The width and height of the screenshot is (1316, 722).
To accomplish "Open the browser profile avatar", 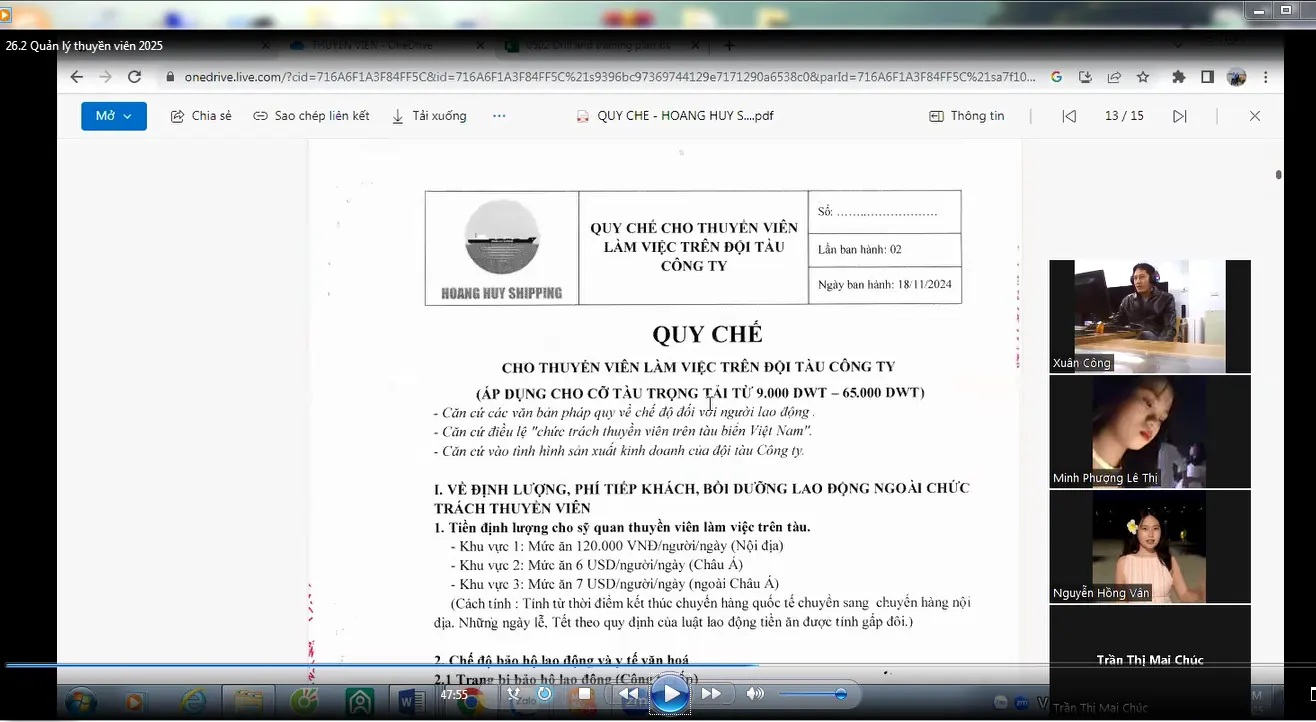I will click(1236, 77).
